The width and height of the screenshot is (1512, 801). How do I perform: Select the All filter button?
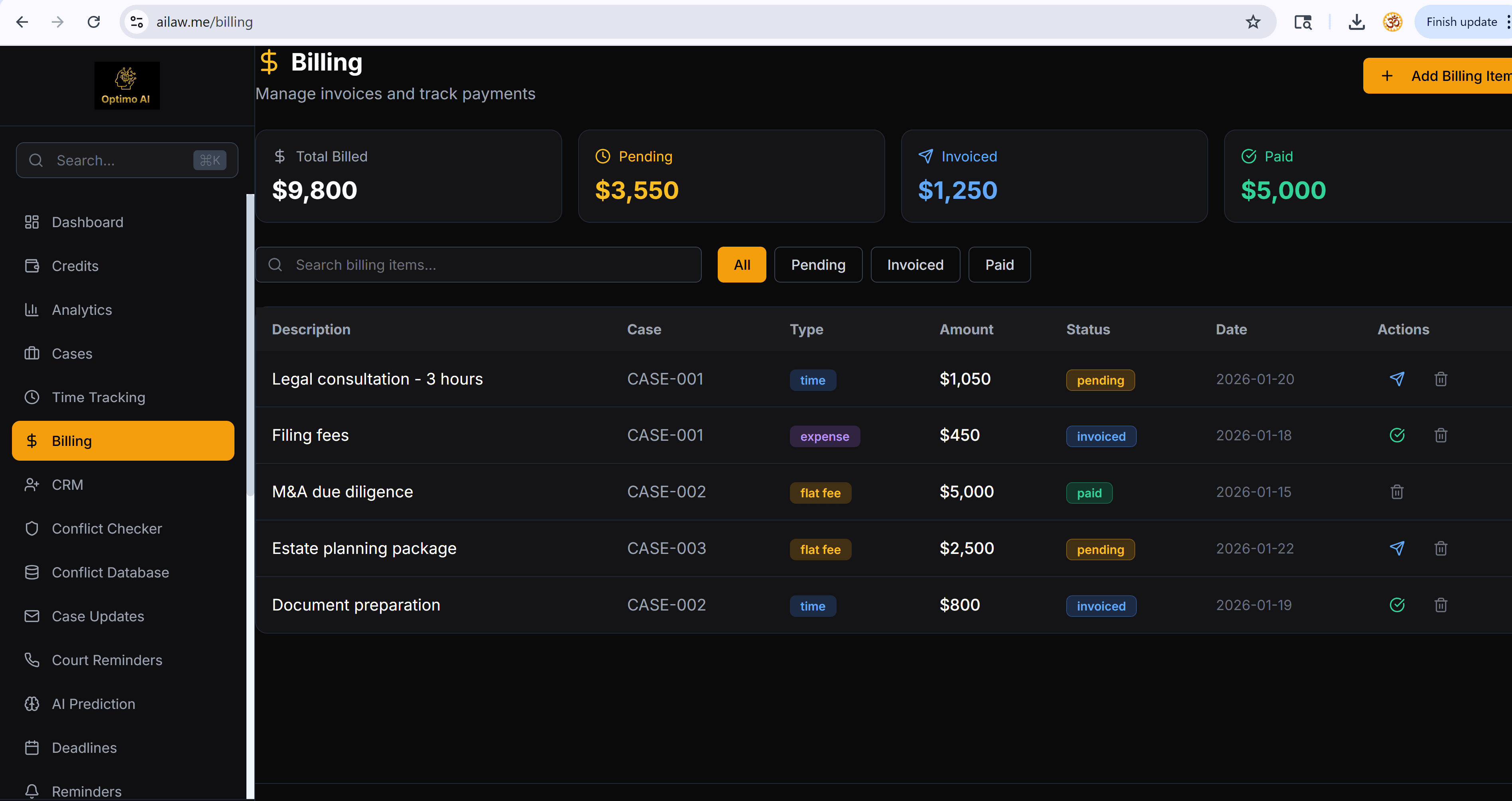pos(741,265)
